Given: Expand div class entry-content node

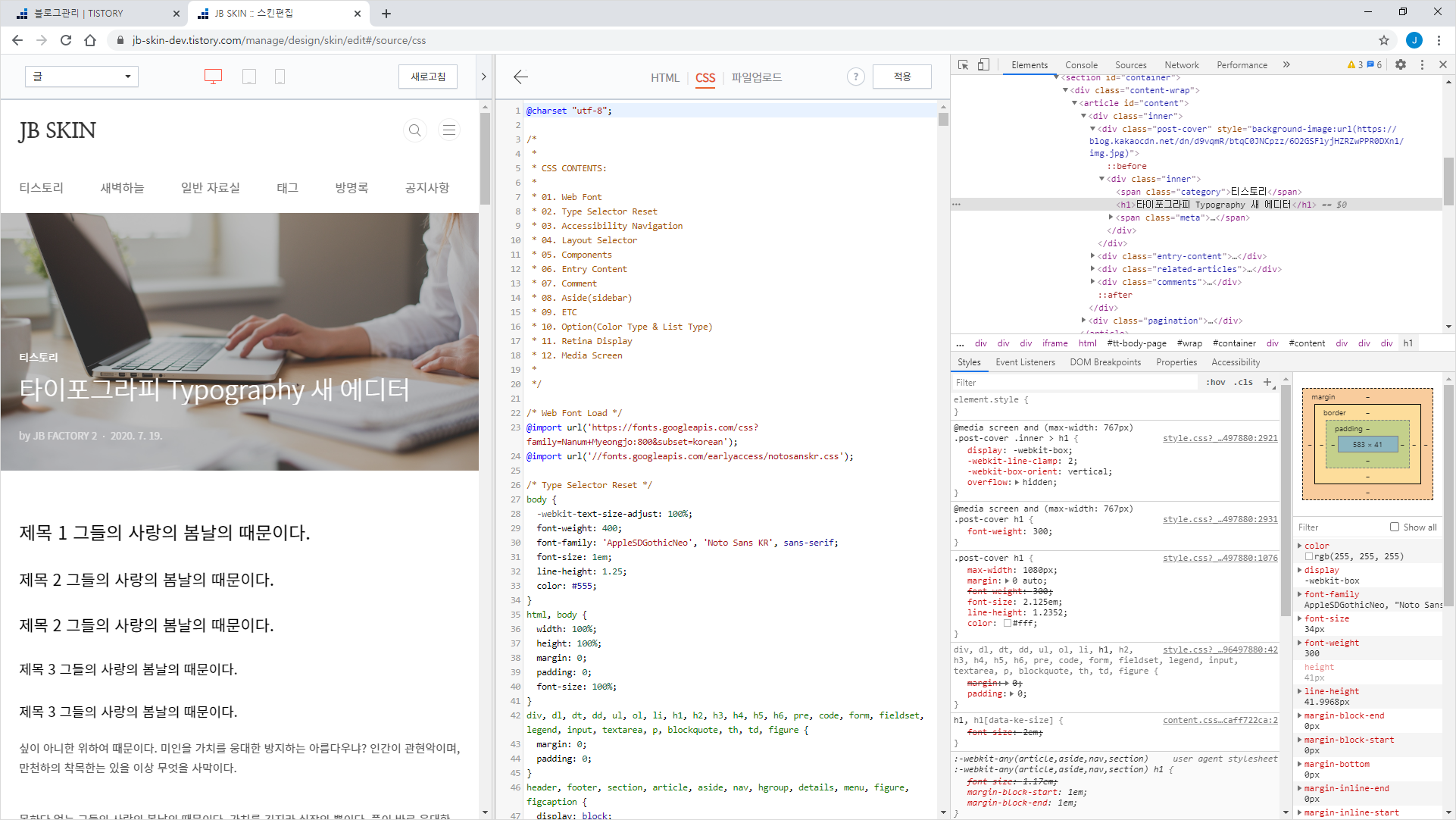Looking at the screenshot, I should [x=1092, y=256].
